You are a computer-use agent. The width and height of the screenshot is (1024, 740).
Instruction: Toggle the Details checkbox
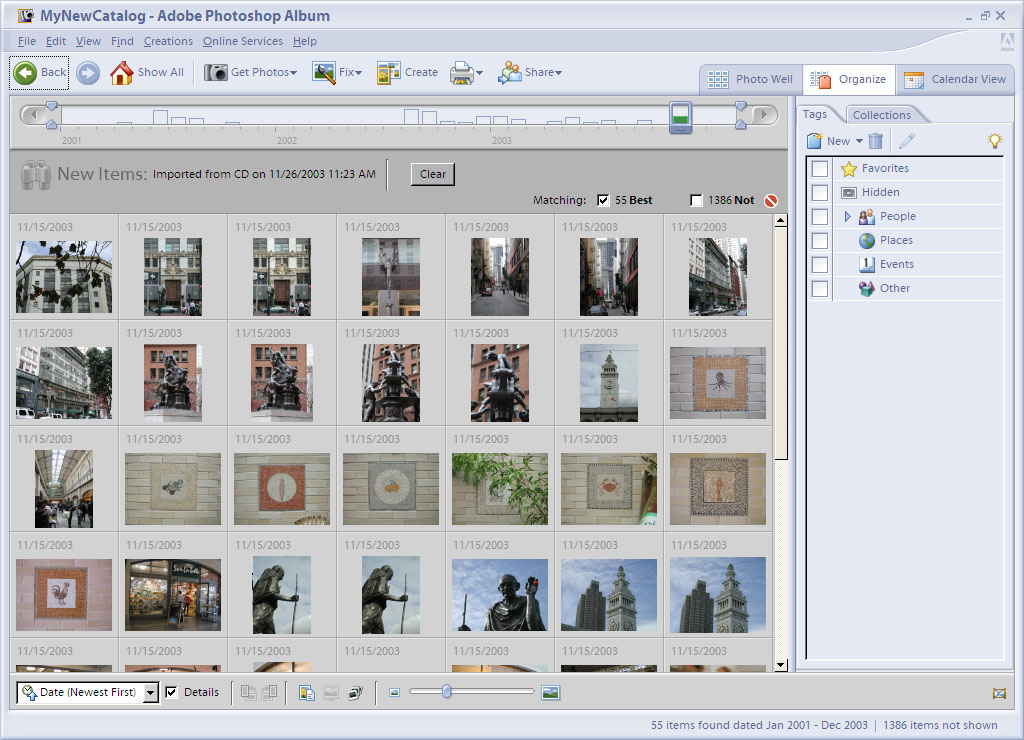(171, 692)
